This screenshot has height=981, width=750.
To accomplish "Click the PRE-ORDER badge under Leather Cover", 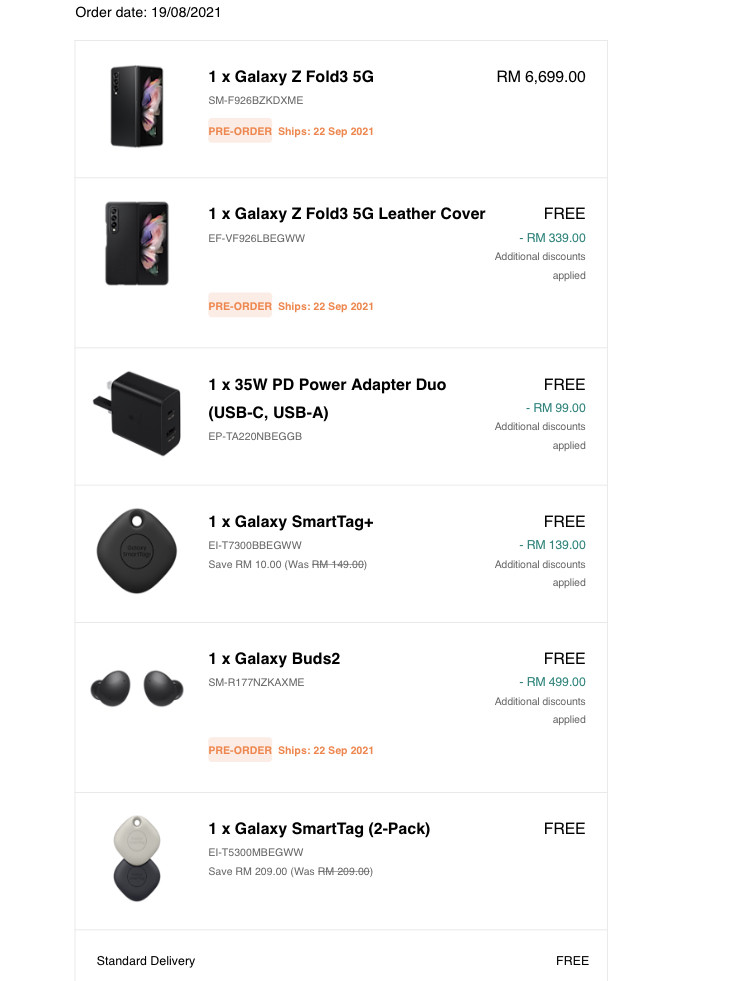I will click(240, 306).
